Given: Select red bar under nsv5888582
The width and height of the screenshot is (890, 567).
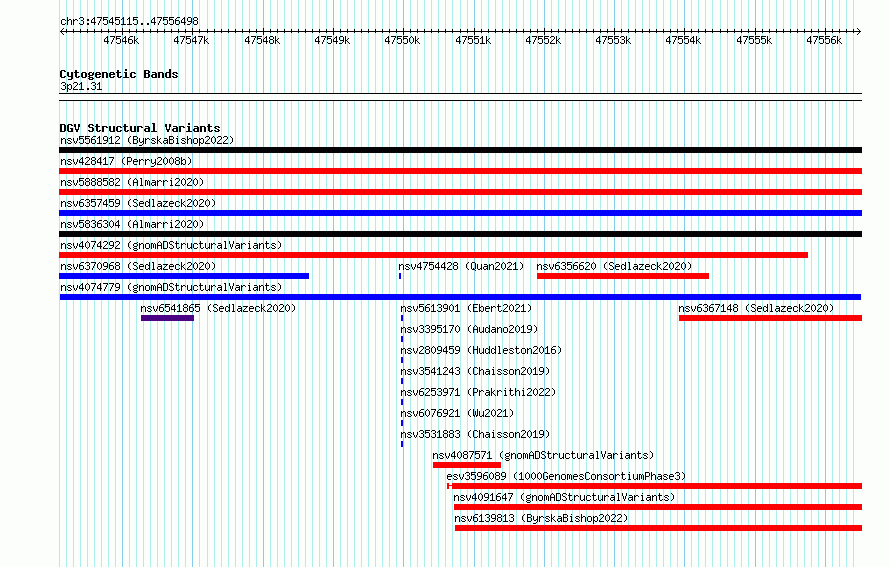Looking at the screenshot, I should [x=460, y=192].
